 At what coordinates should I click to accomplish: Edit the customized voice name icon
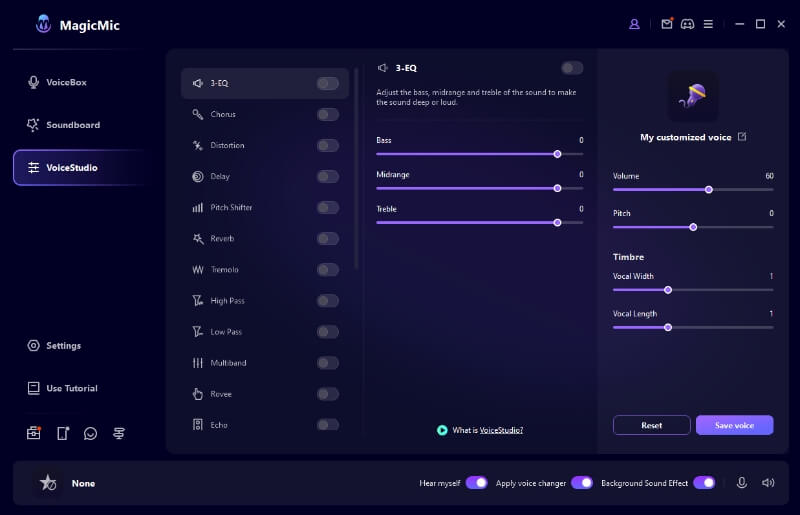point(742,137)
